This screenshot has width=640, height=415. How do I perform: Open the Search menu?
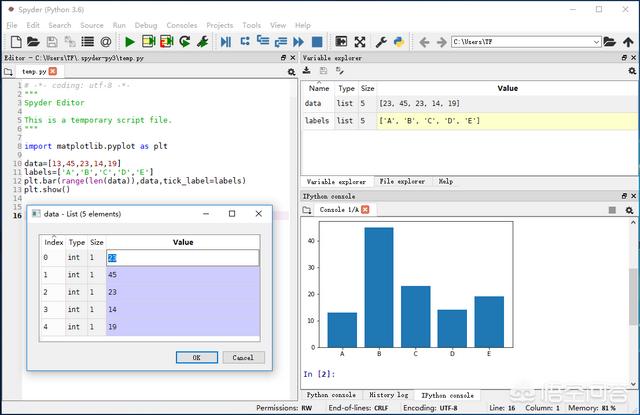pos(60,25)
